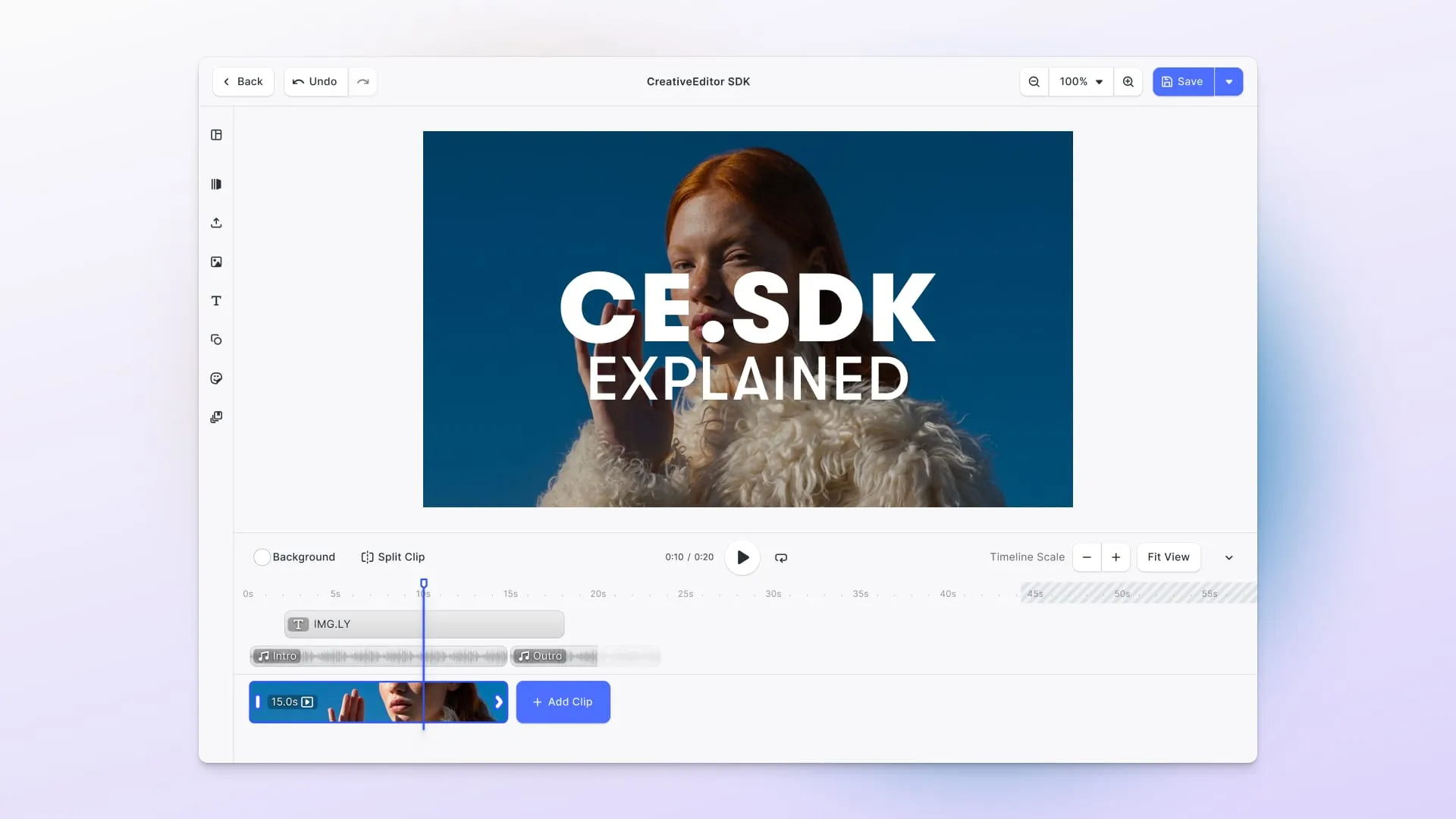This screenshot has height=819, width=1456.
Task: Open the audio library icon at sidebar bottom
Action: coord(216,417)
